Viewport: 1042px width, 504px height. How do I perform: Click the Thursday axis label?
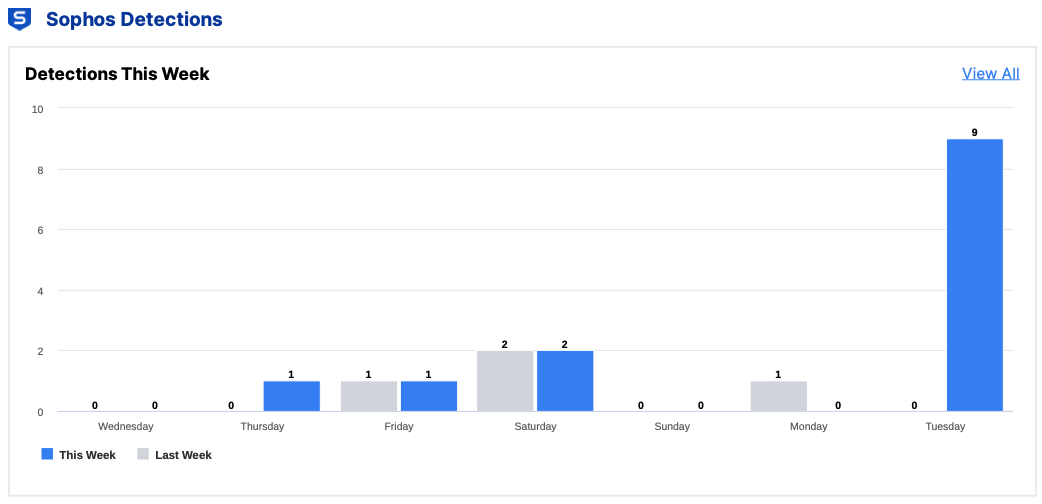262,426
